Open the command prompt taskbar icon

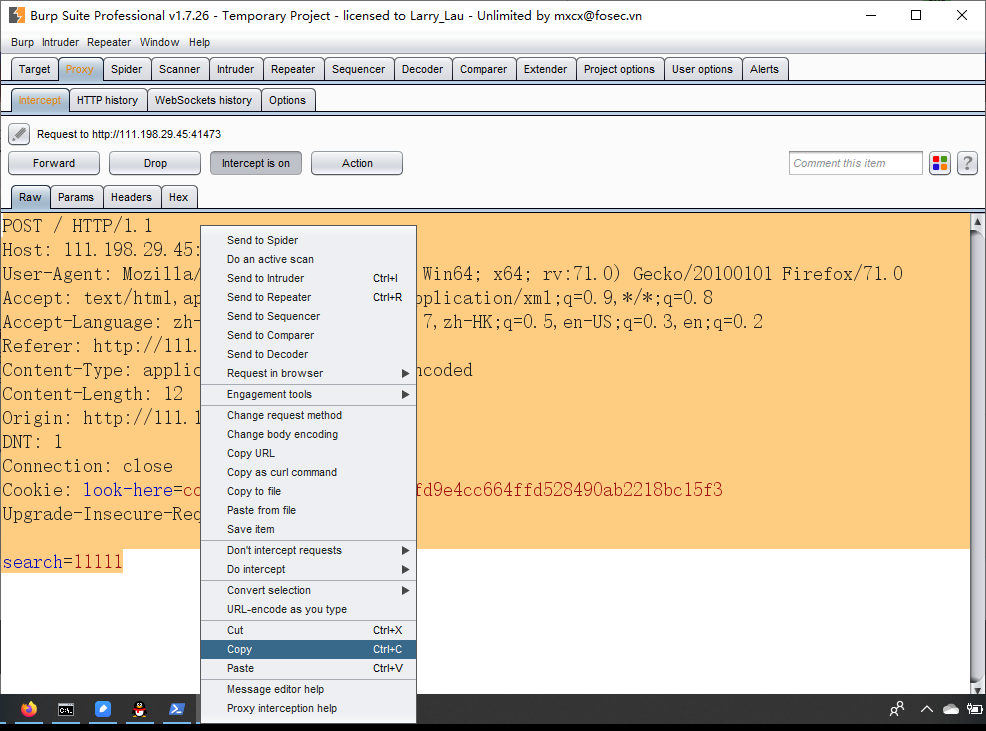point(65,710)
